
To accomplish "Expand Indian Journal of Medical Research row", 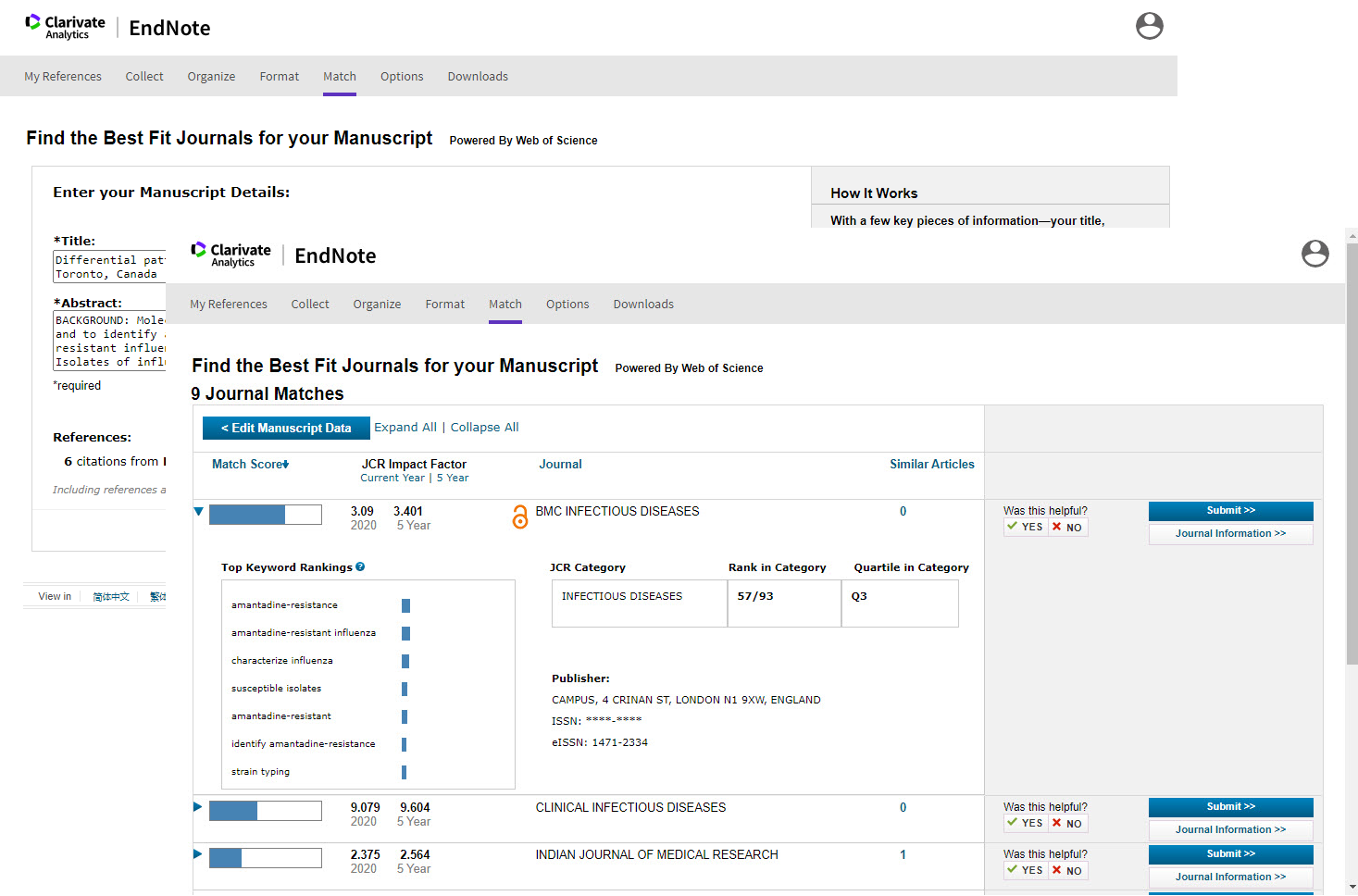I will tap(197, 853).
